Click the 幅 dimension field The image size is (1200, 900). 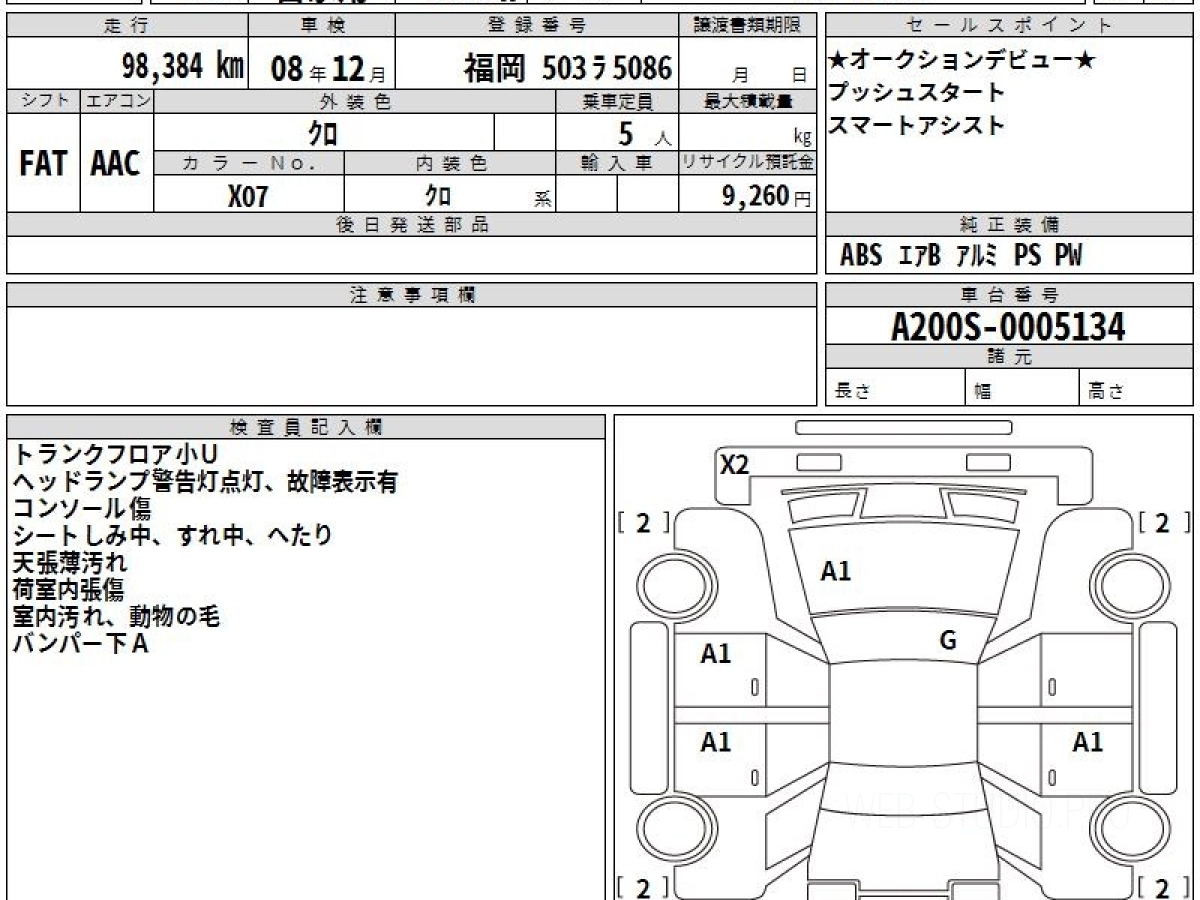click(1023, 388)
